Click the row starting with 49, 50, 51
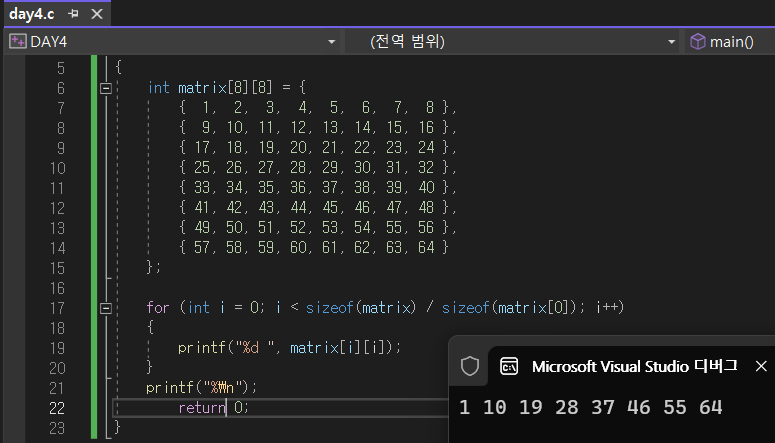This screenshot has height=443, width=775. click(318, 227)
